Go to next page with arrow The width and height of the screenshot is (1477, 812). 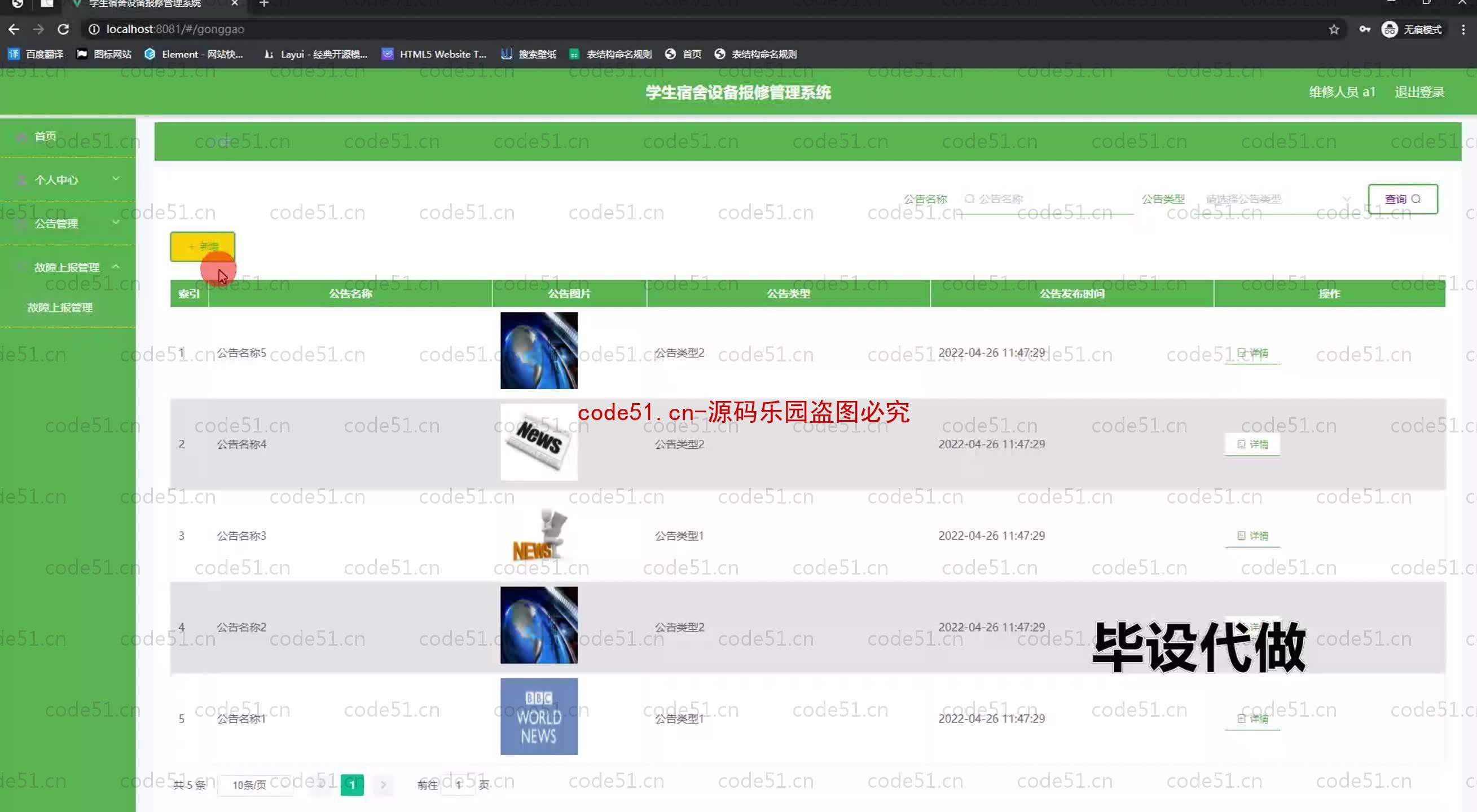pos(383,784)
